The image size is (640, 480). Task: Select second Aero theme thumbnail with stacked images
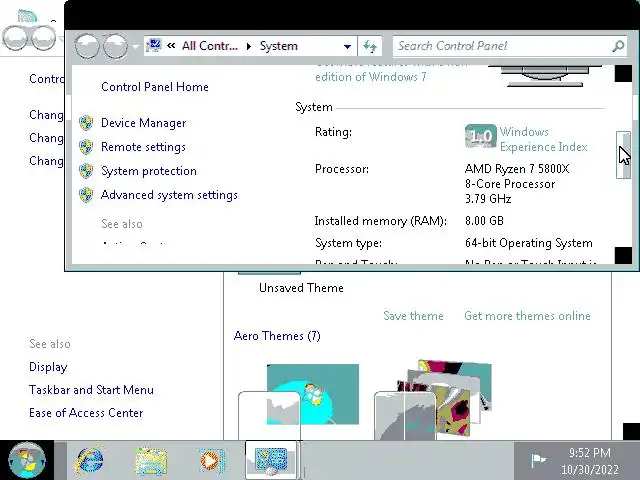coord(433,400)
